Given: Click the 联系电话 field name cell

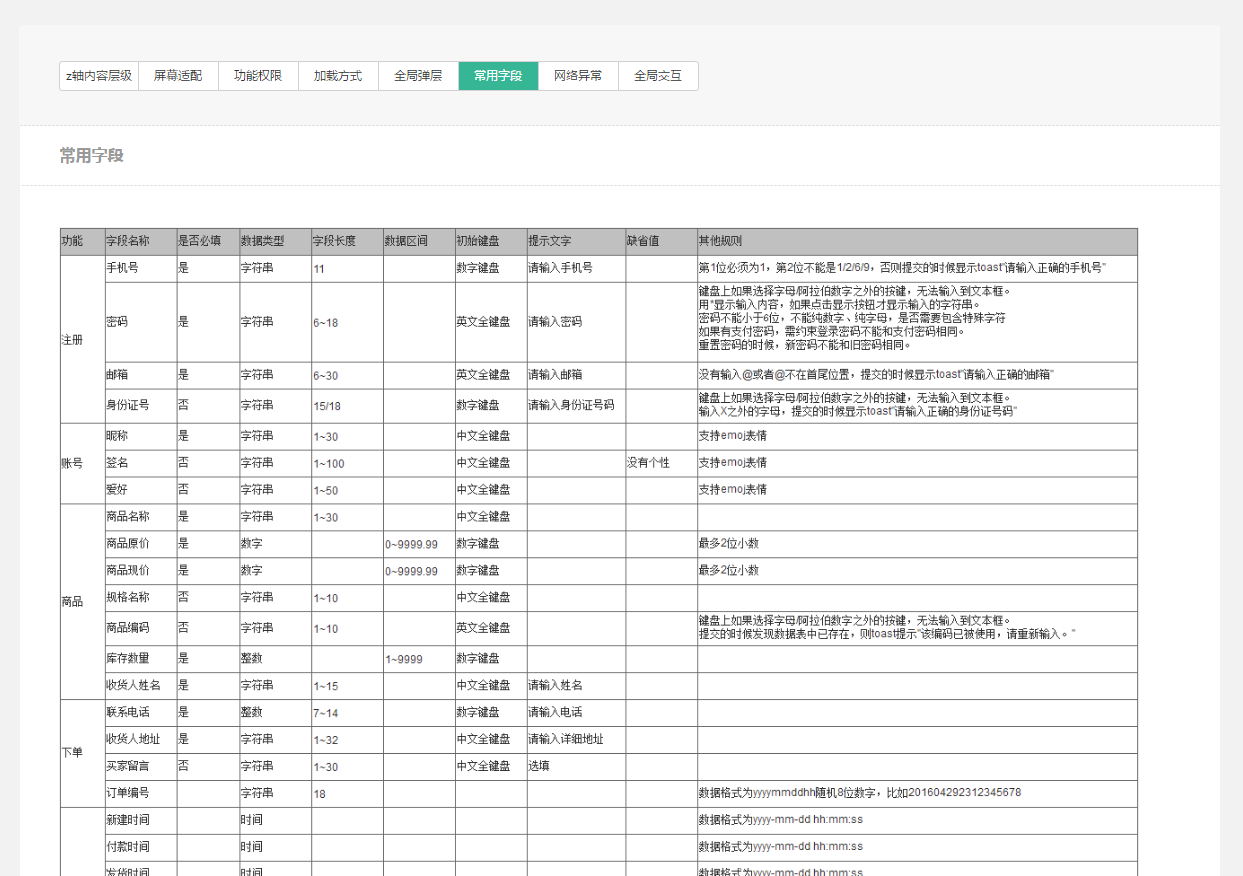Looking at the screenshot, I should click(140, 712).
